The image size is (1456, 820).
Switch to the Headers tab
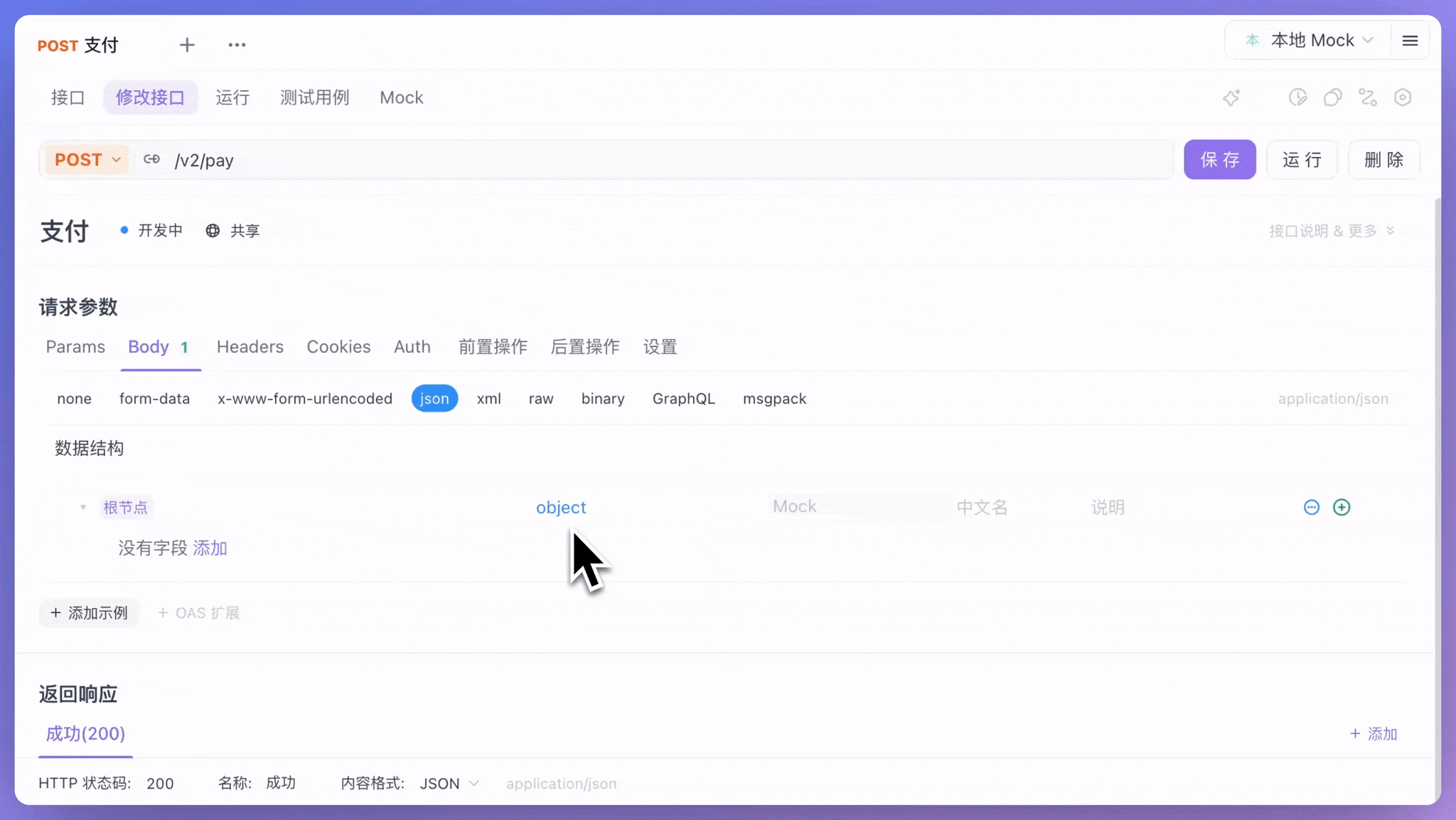250,347
